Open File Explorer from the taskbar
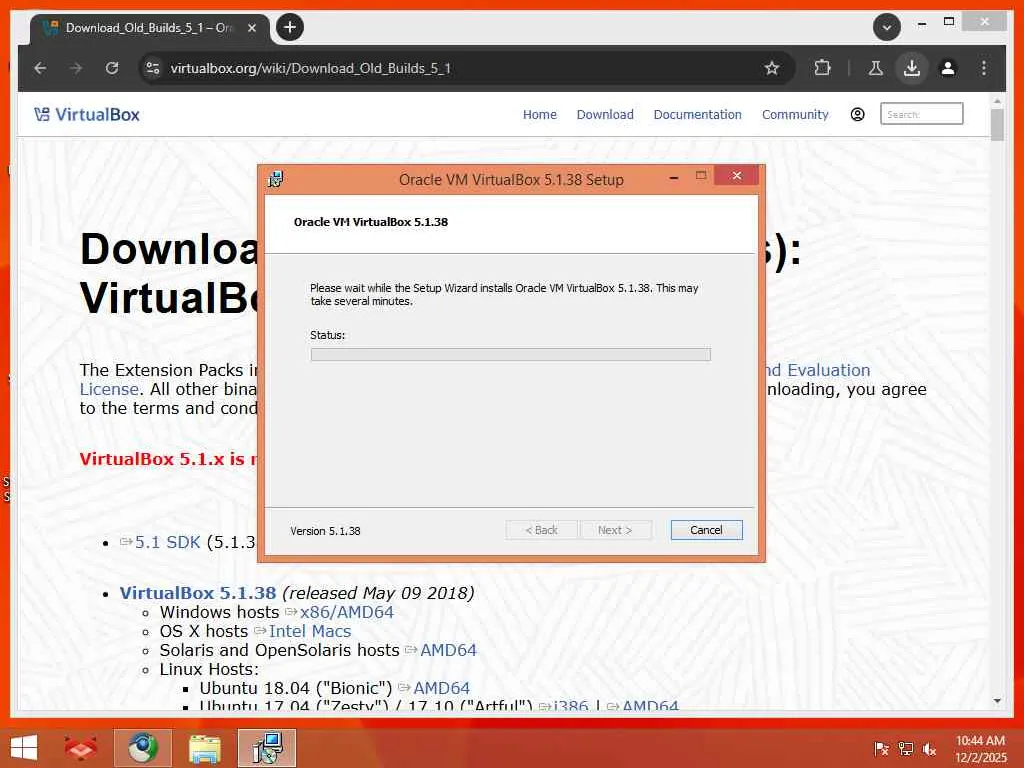 click(204, 748)
